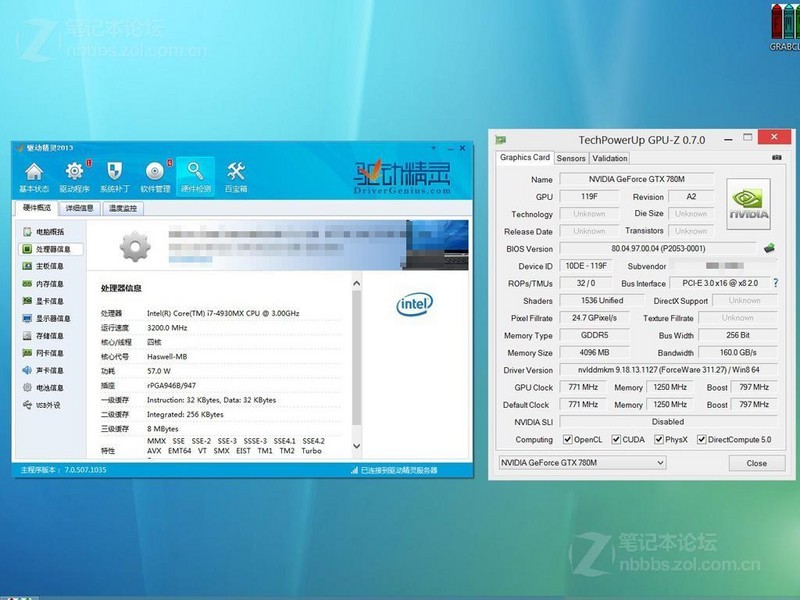Open the GRABCL desktop icon
The image size is (800, 600).
point(786,28)
